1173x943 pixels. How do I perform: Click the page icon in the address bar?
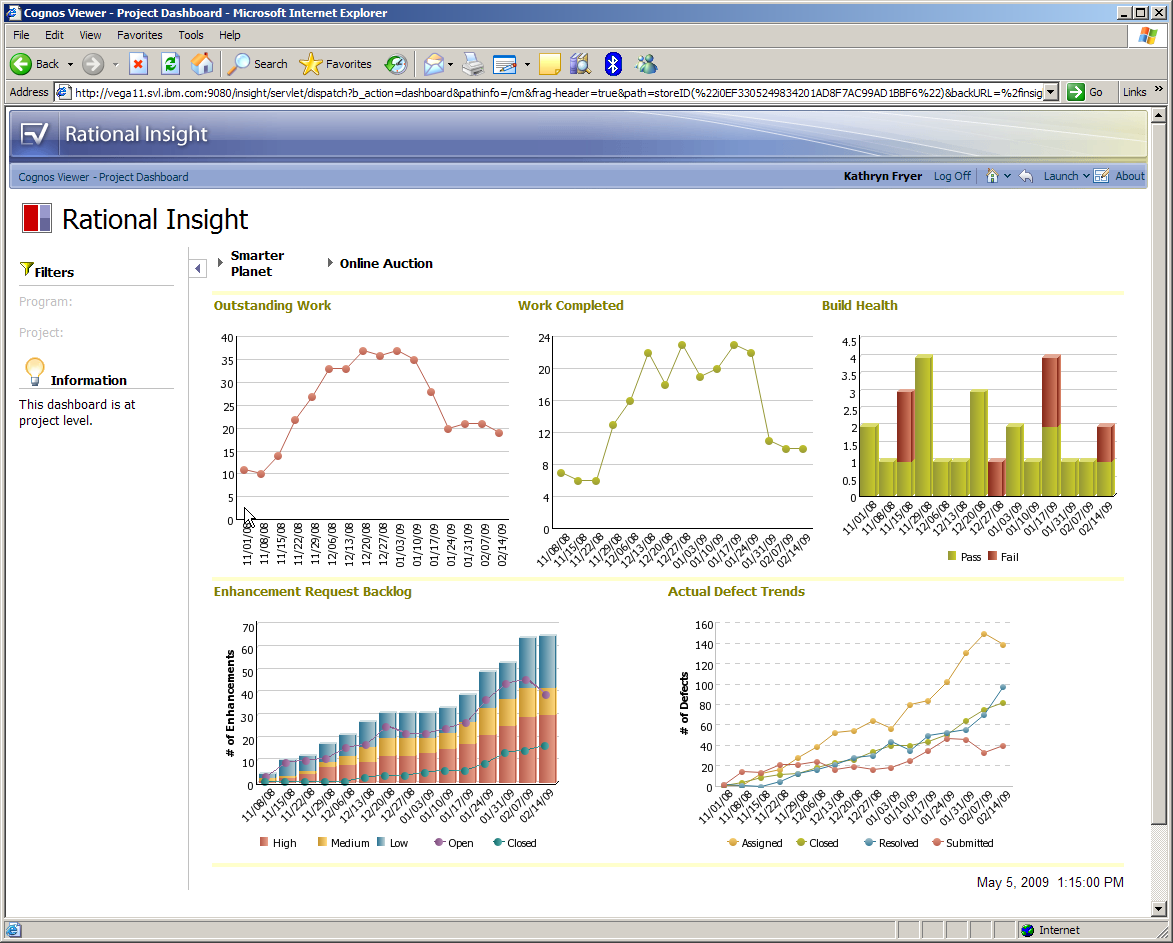pyautogui.click(x=64, y=92)
